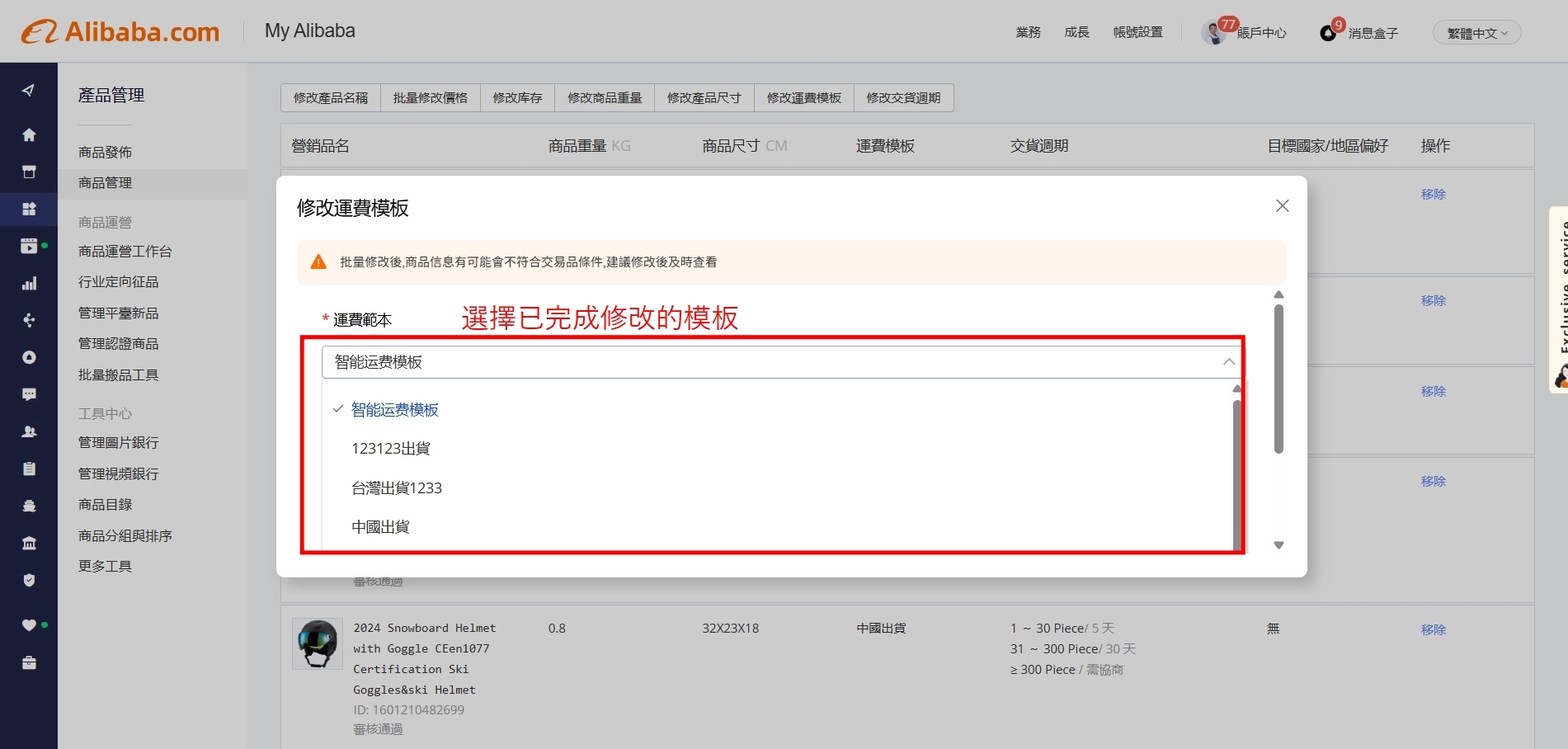
Task: Open the store icon in sidebar
Action: [x=29, y=172]
